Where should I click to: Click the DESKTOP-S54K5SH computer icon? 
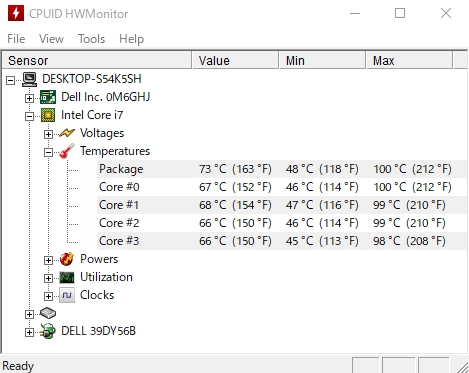[30, 79]
